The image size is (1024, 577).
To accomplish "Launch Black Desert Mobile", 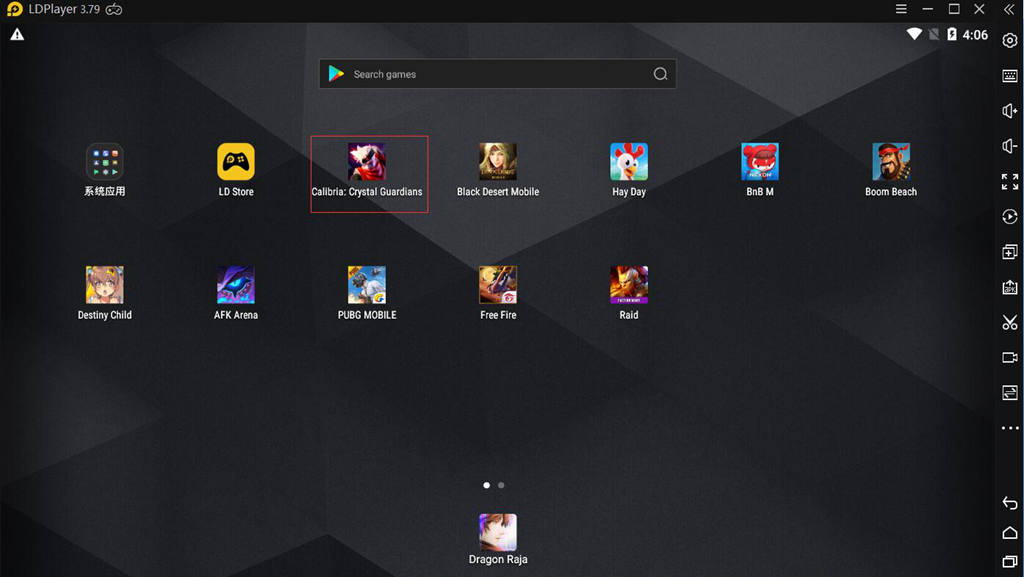I will (x=498, y=162).
